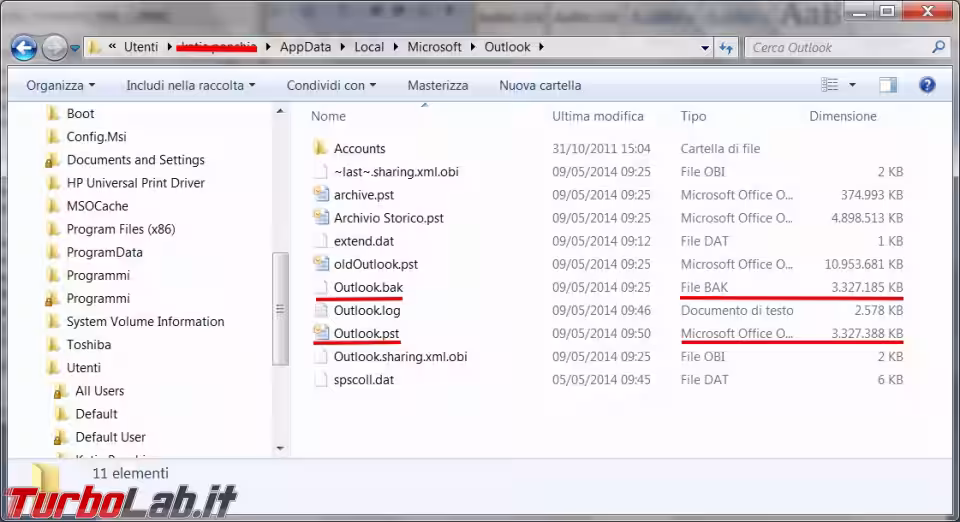Sort by the Nome column header

pos(328,116)
